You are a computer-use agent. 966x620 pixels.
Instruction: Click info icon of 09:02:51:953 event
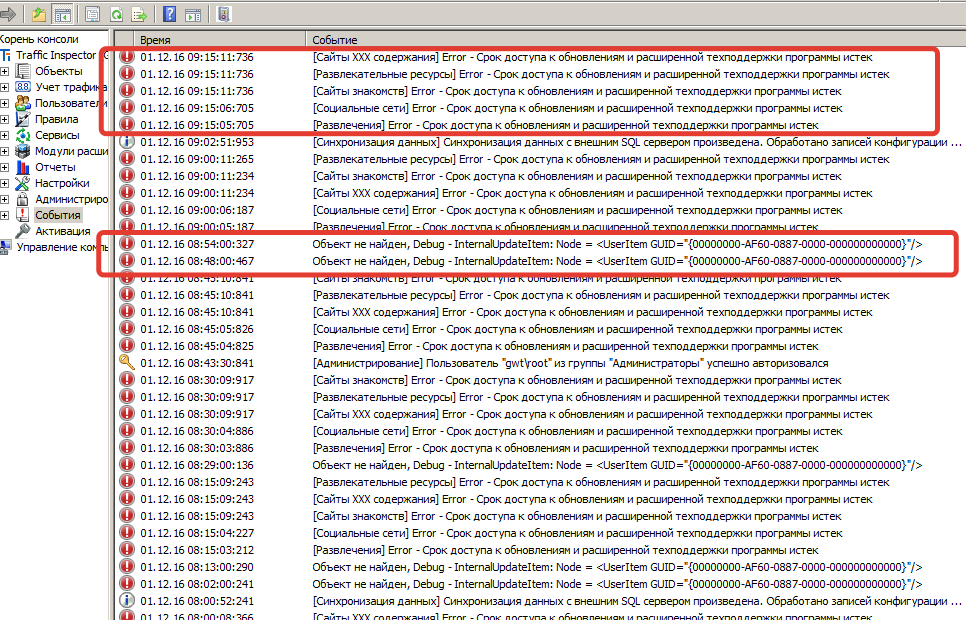[x=126, y=142]
